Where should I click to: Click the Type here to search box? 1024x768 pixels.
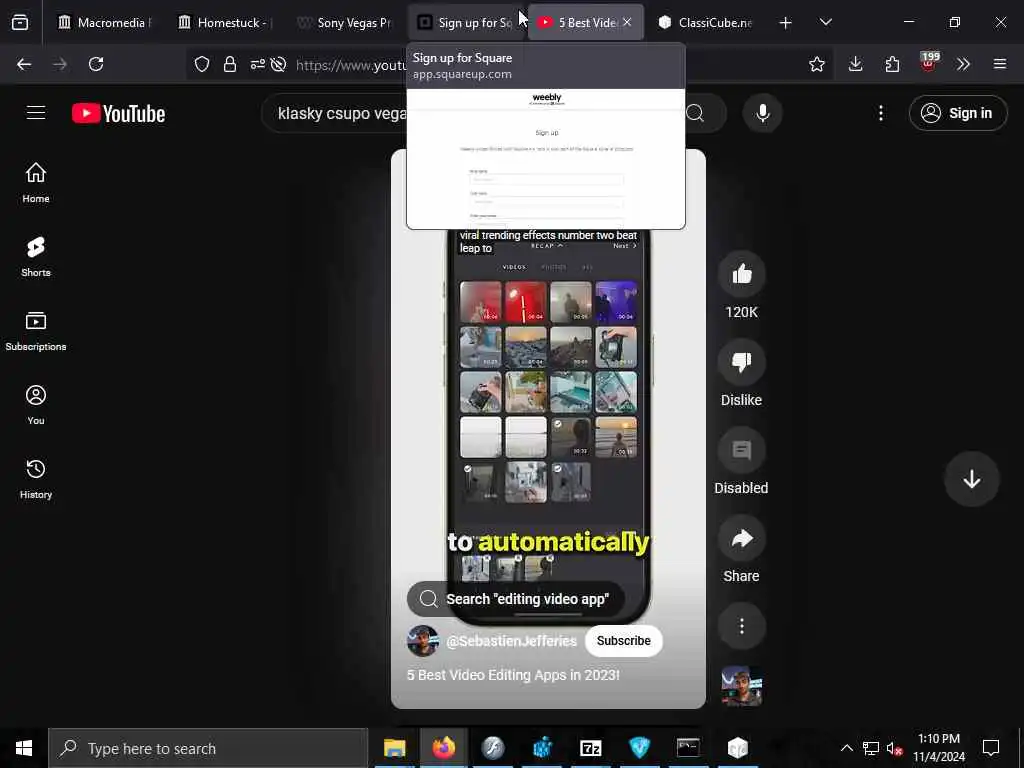point(208,748)
